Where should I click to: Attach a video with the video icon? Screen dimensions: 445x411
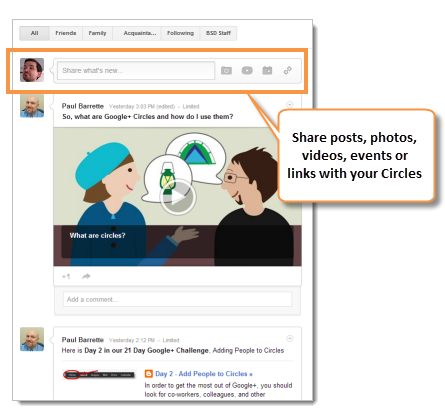[247, 70]
